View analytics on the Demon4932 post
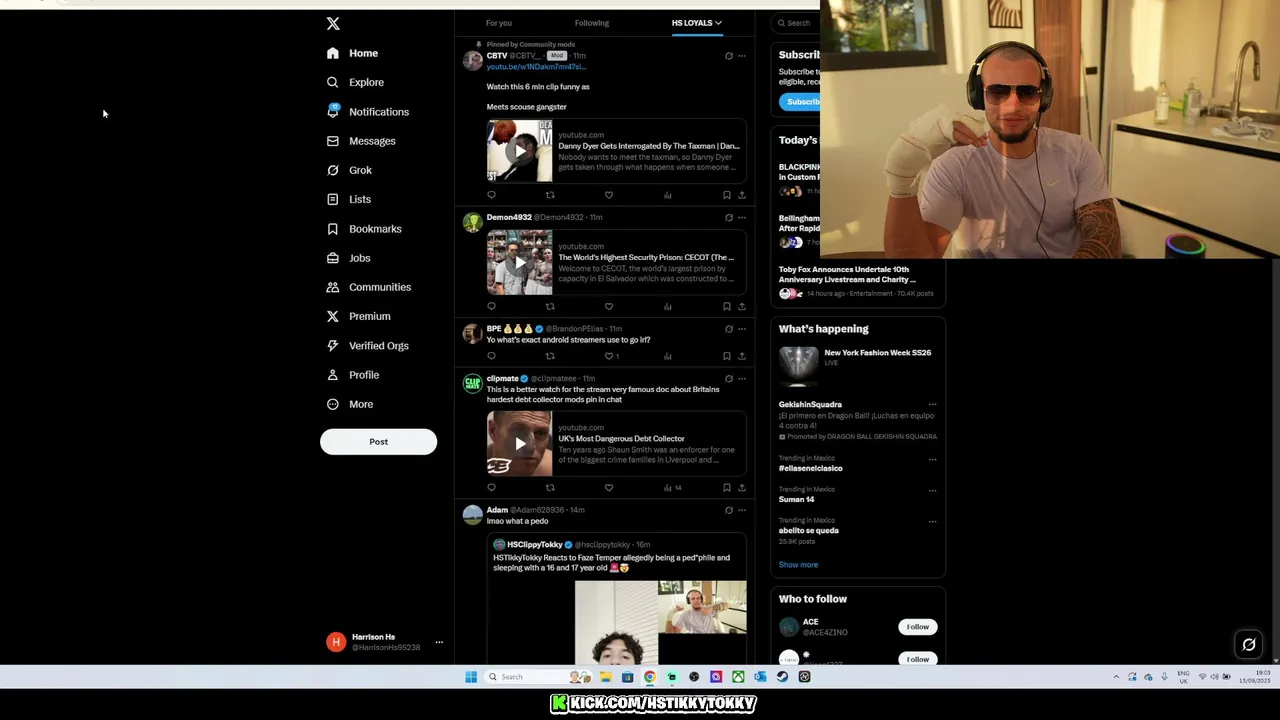1280x720 pixels. point(668,306)
